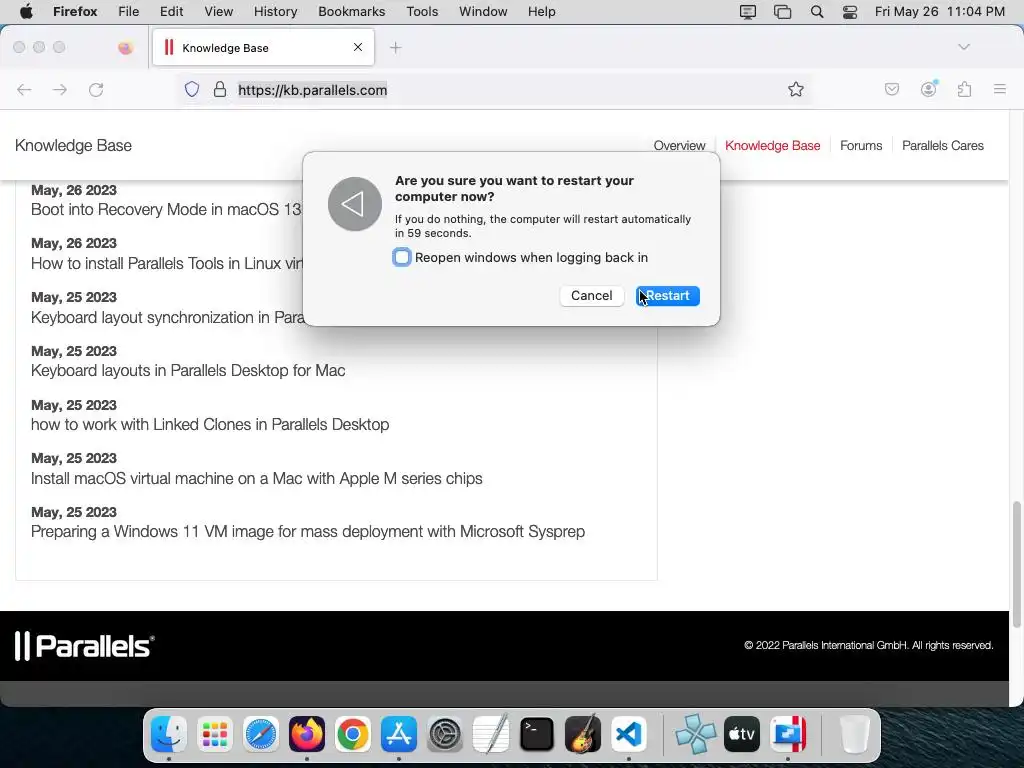
Task: Open the File menu
Action: click(128, 11)
